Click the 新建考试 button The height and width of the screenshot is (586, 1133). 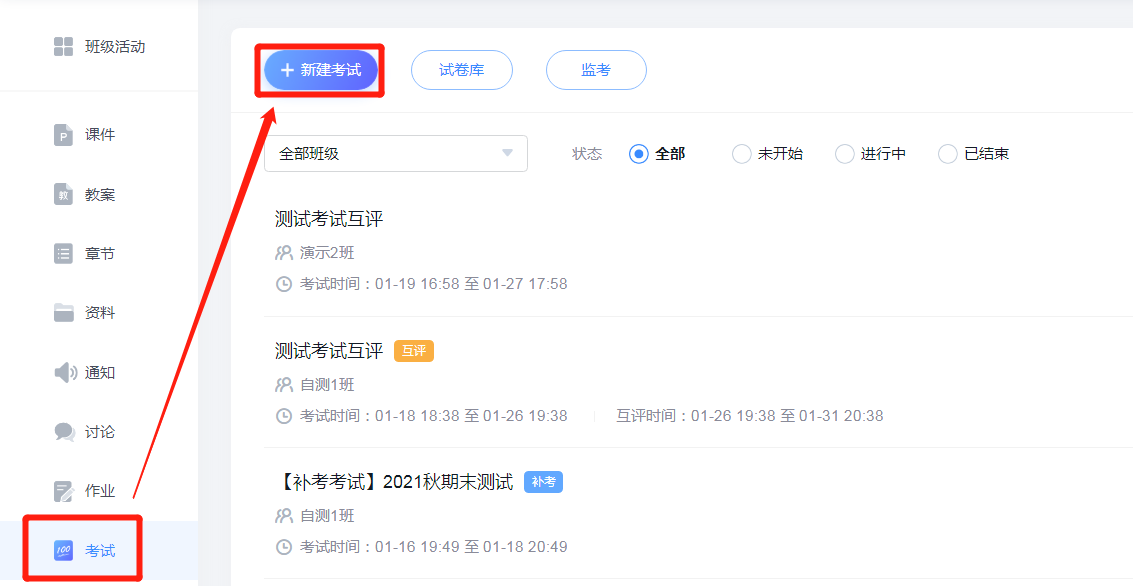pos(321,70)
